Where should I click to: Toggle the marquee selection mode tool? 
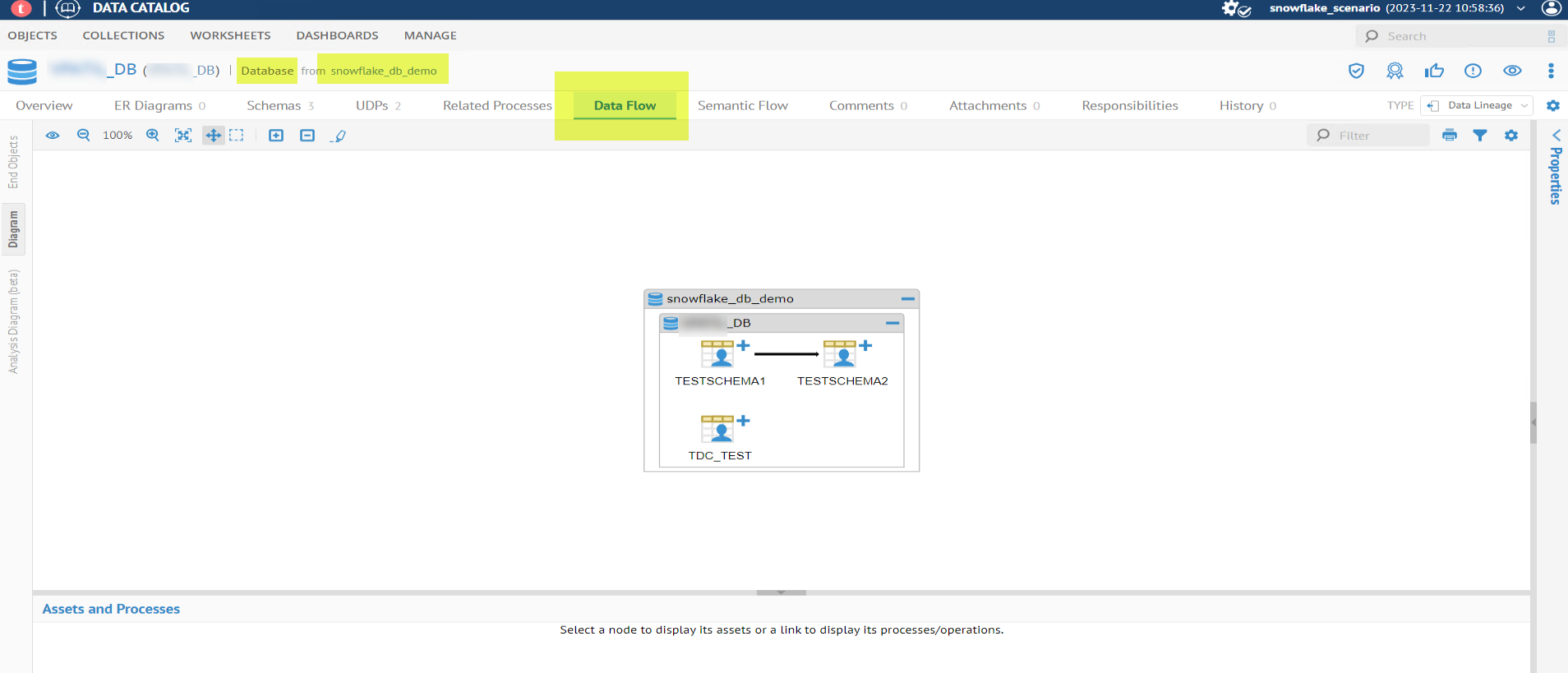[x=237, y=136]
